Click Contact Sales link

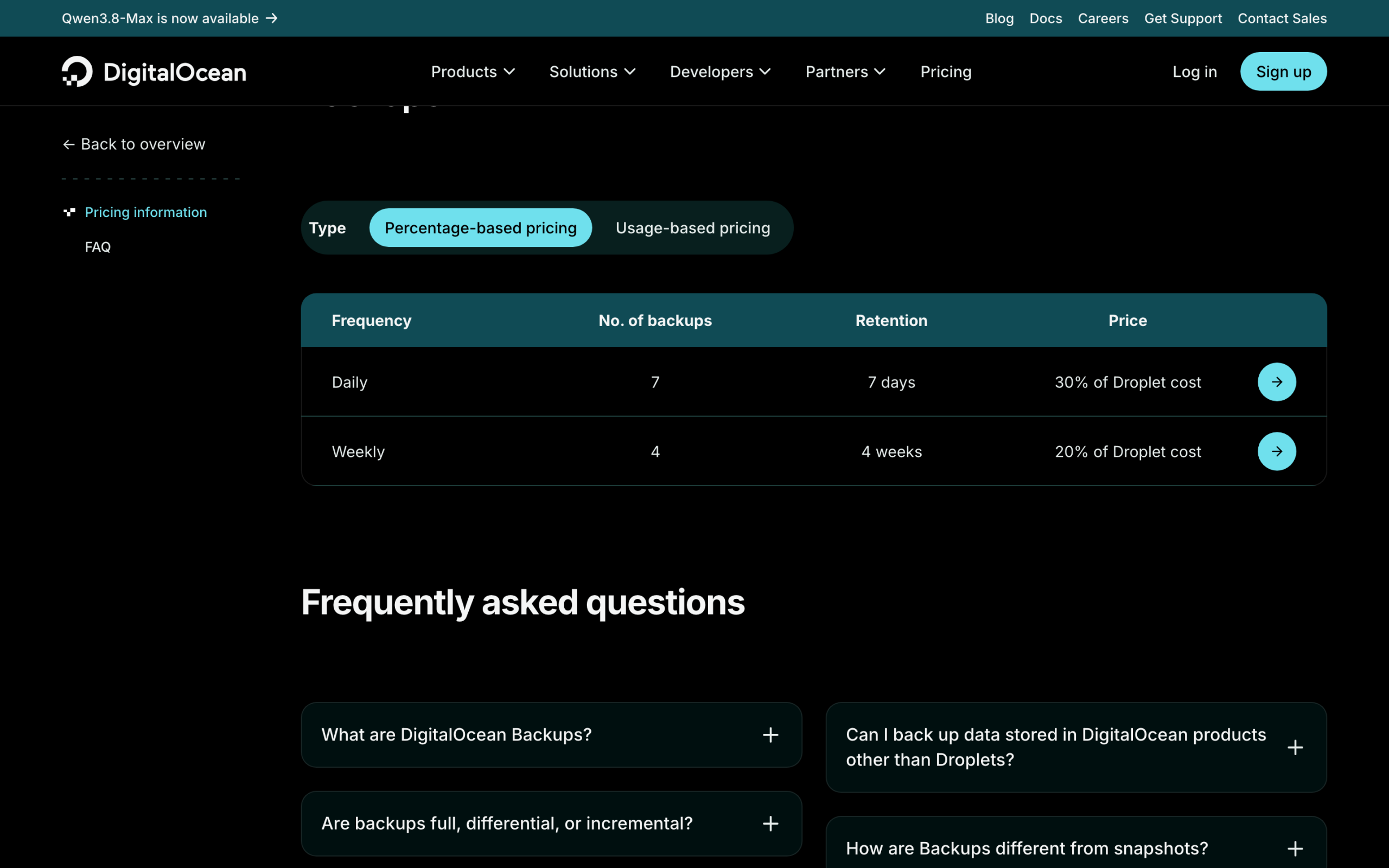[x=1282, y=18]
